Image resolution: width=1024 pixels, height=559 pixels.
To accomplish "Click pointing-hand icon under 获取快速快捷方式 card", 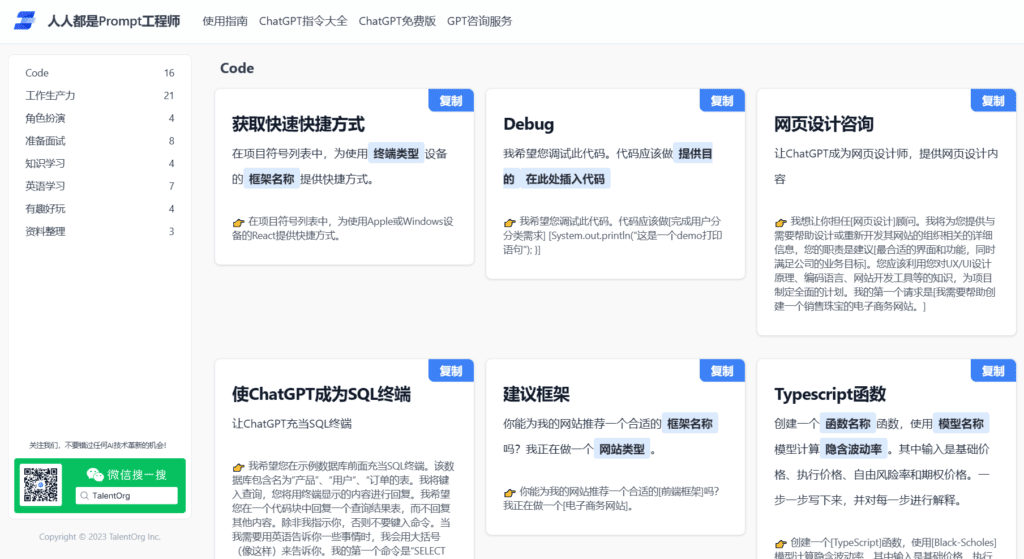I will point(238,222).
